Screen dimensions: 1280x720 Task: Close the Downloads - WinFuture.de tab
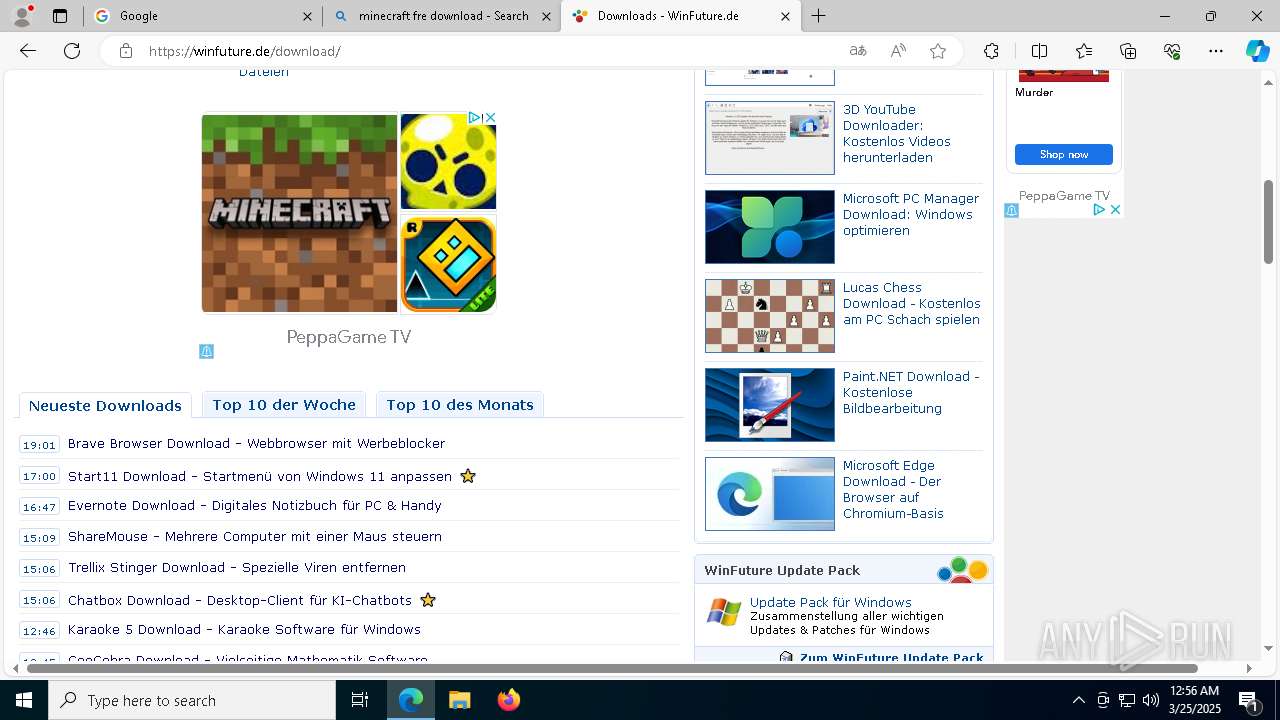[785, 16]
